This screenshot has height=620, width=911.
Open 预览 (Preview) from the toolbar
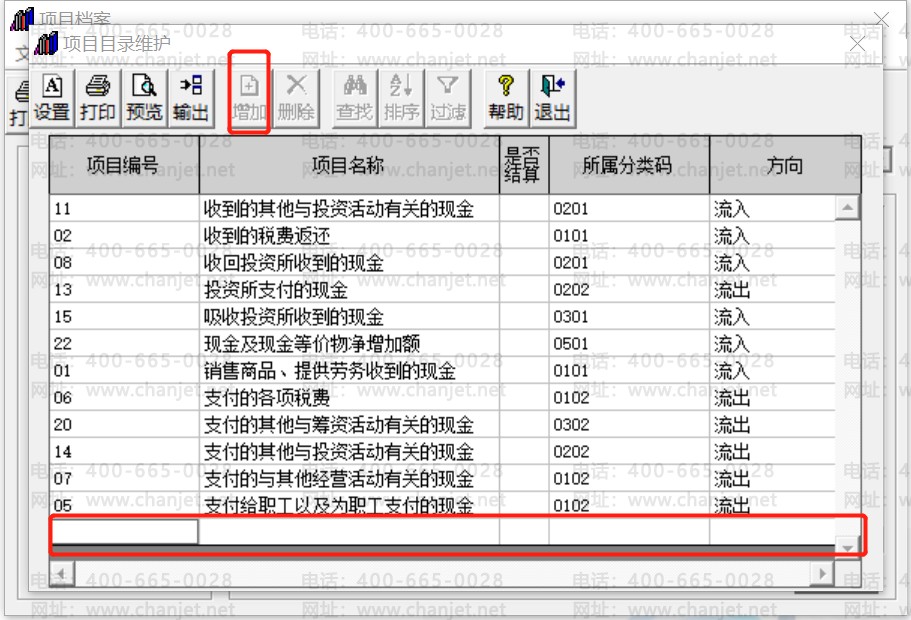(144, 98)
